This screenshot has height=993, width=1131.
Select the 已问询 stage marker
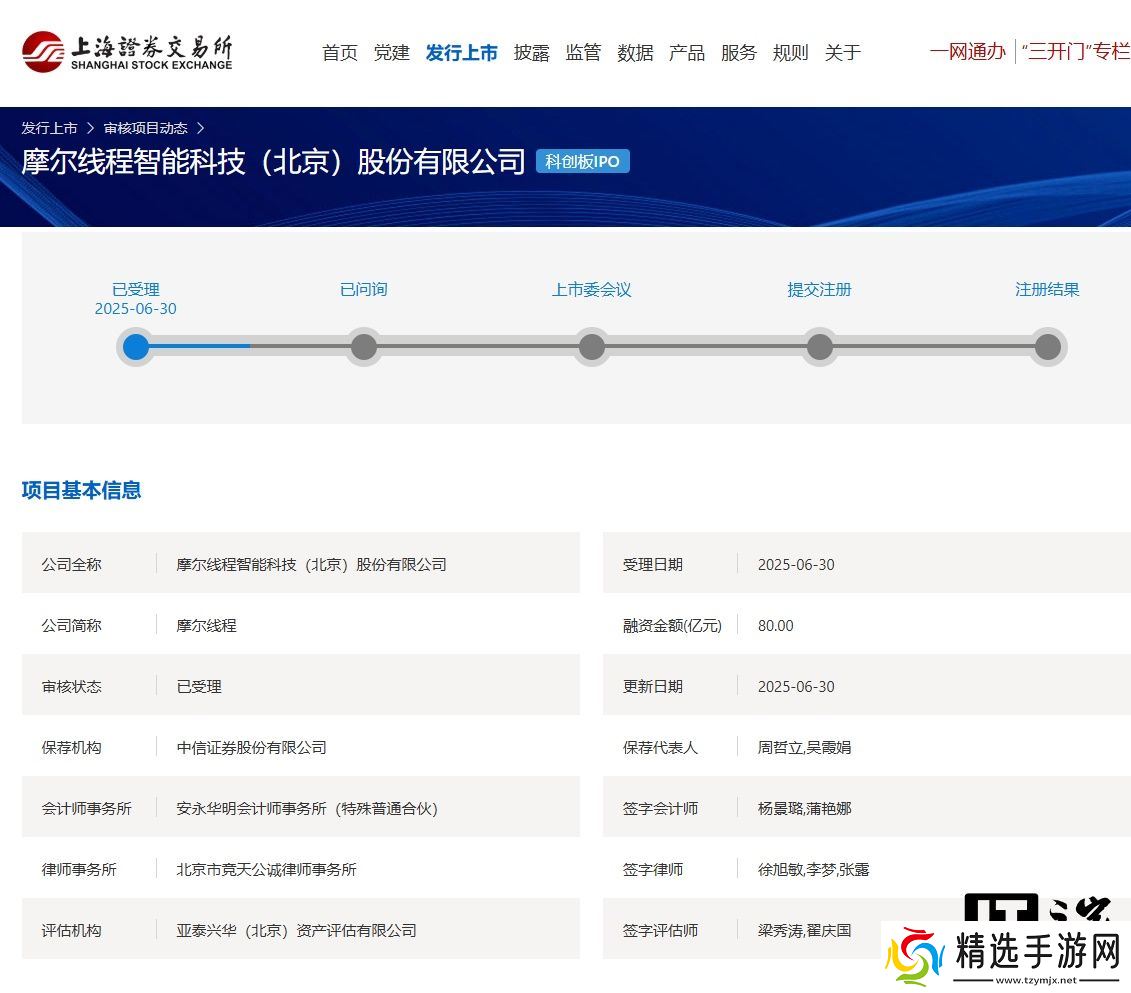[x=364, y=347]
